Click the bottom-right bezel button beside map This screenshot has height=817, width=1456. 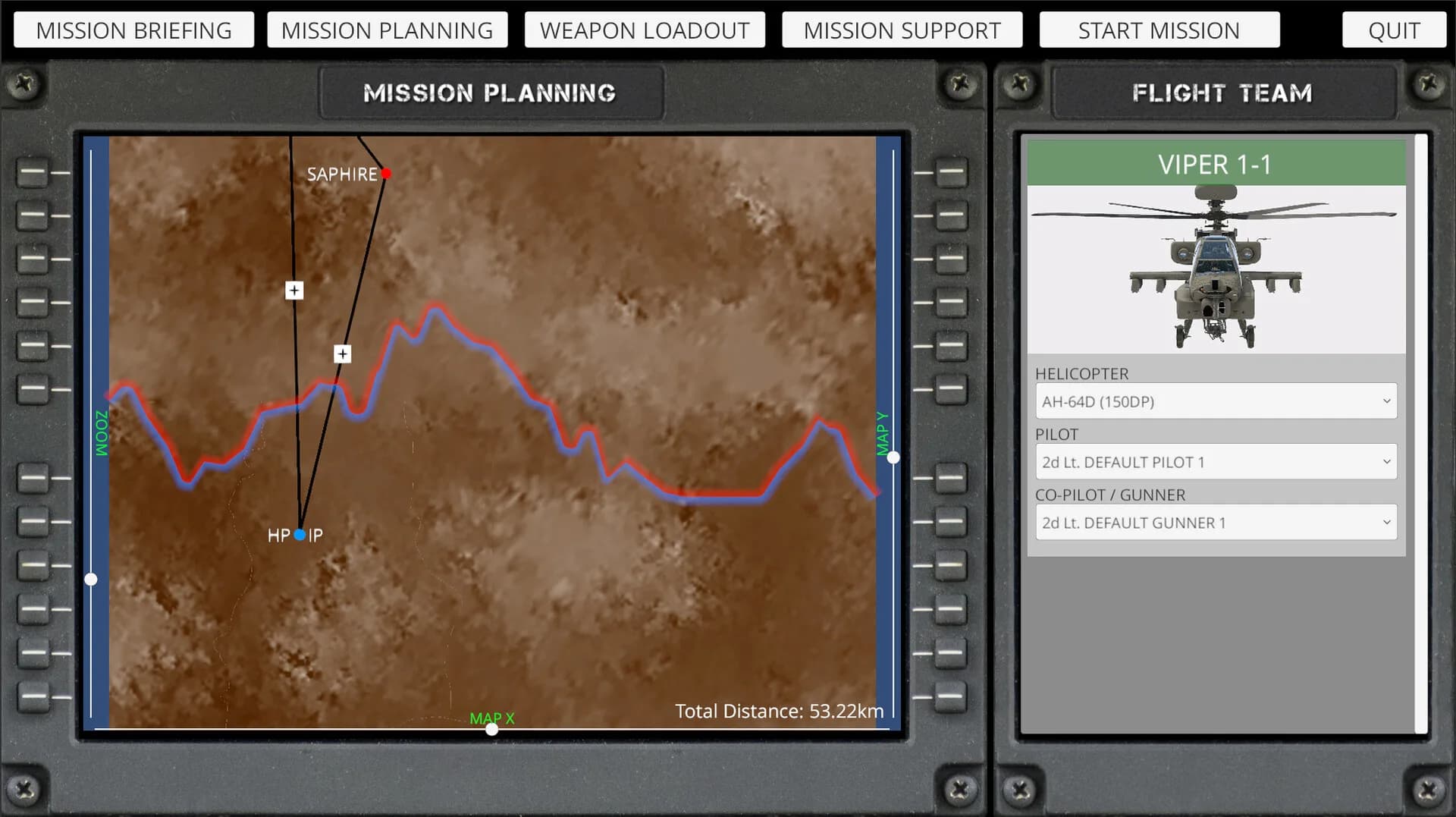951,696
